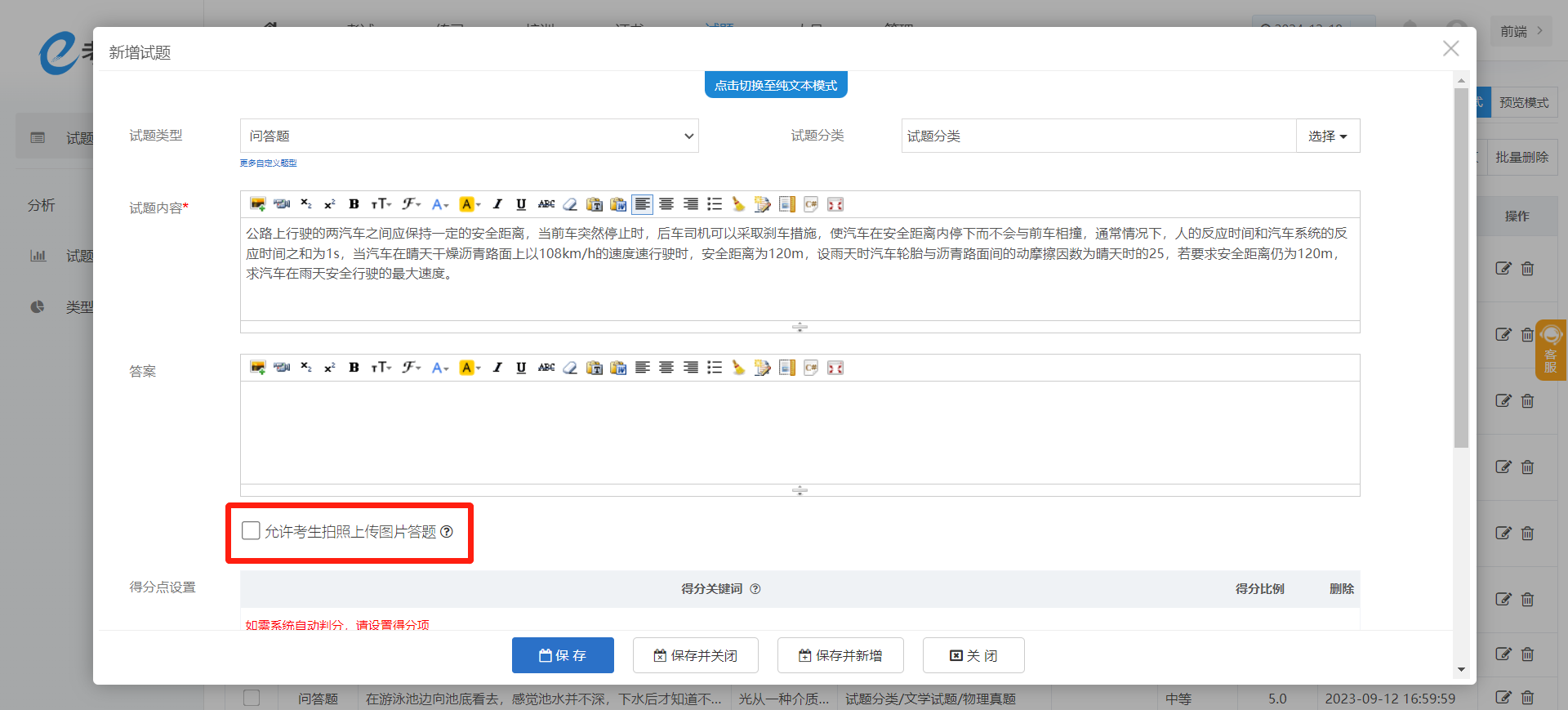Insert image in question content editor
1568x710 pixels.
tap(257, 204)
